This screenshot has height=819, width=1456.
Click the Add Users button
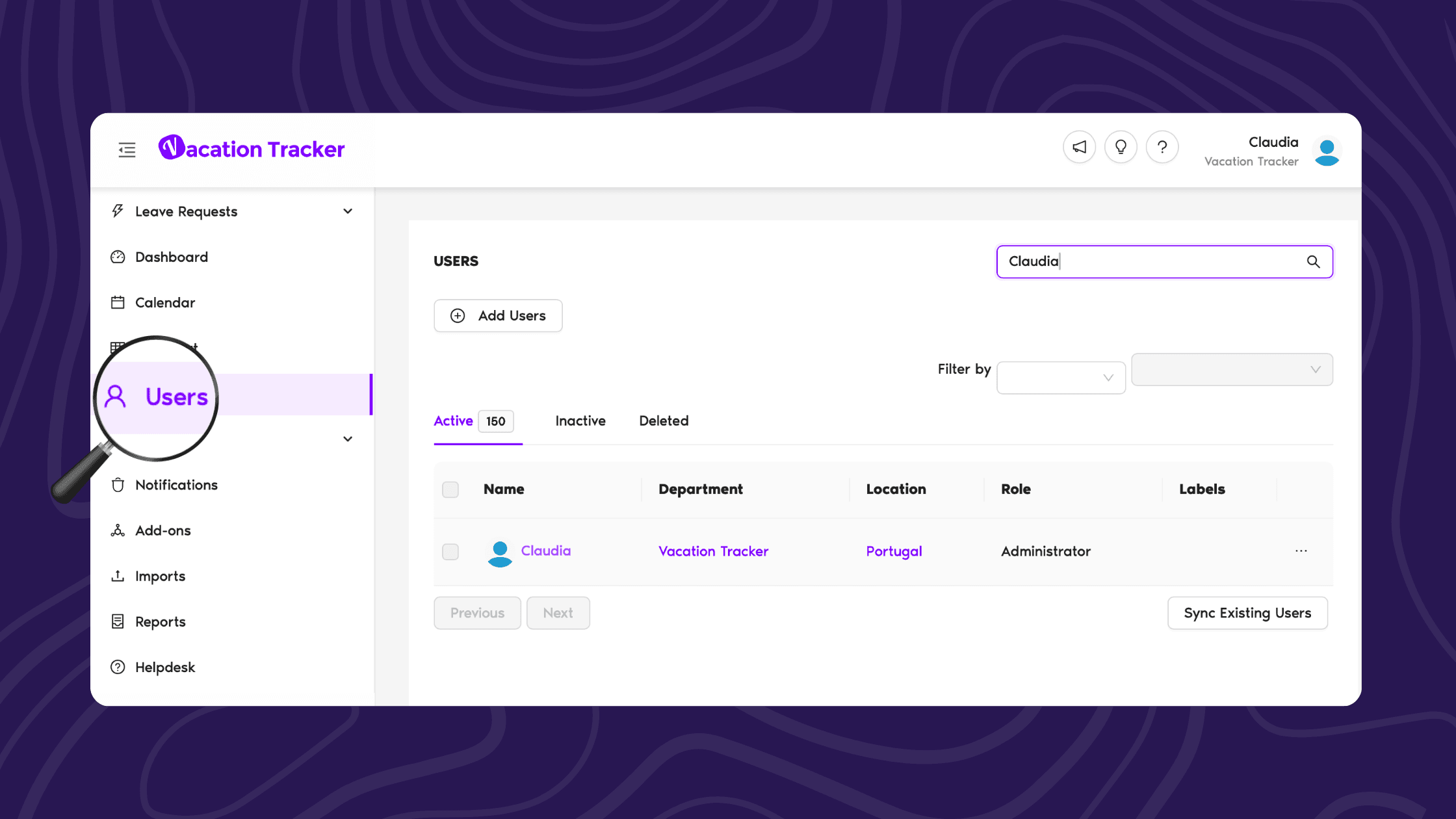tap(498, 315)
